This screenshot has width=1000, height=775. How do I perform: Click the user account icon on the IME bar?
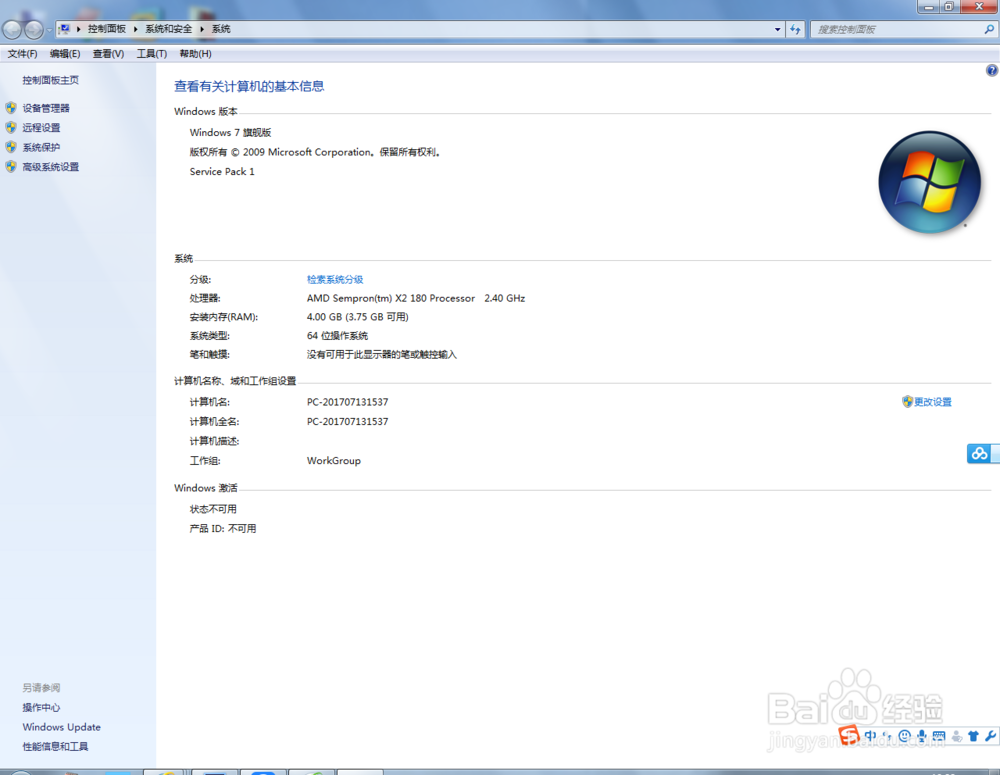957,736
